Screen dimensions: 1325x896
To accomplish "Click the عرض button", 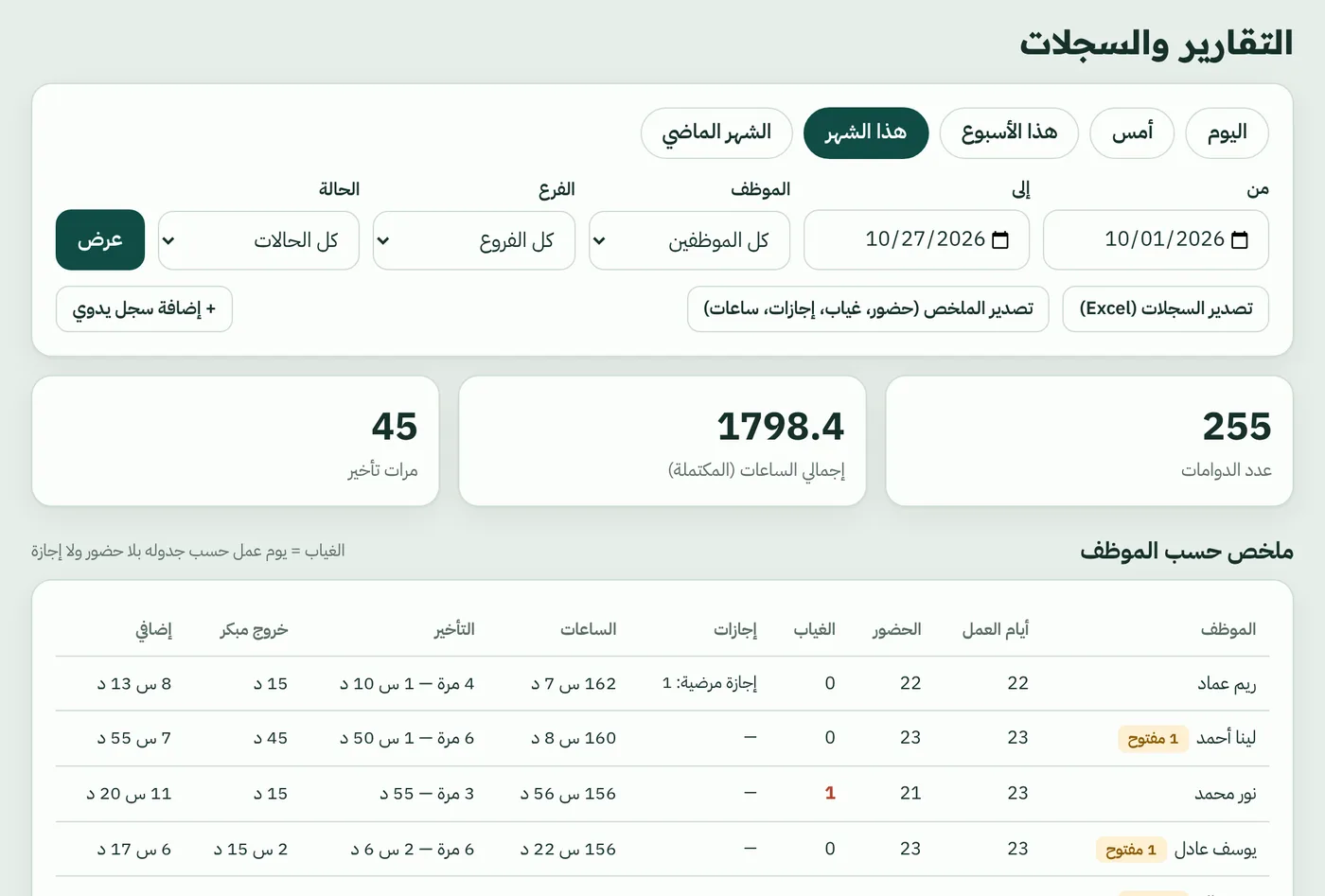I will pyautogui.click(x=100, y=240).
